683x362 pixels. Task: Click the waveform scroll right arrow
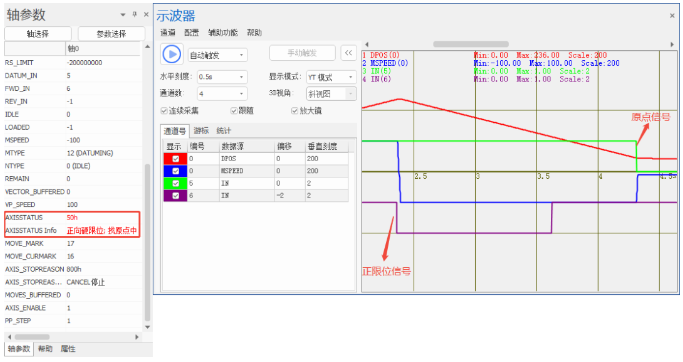click(x=672, y=44)
